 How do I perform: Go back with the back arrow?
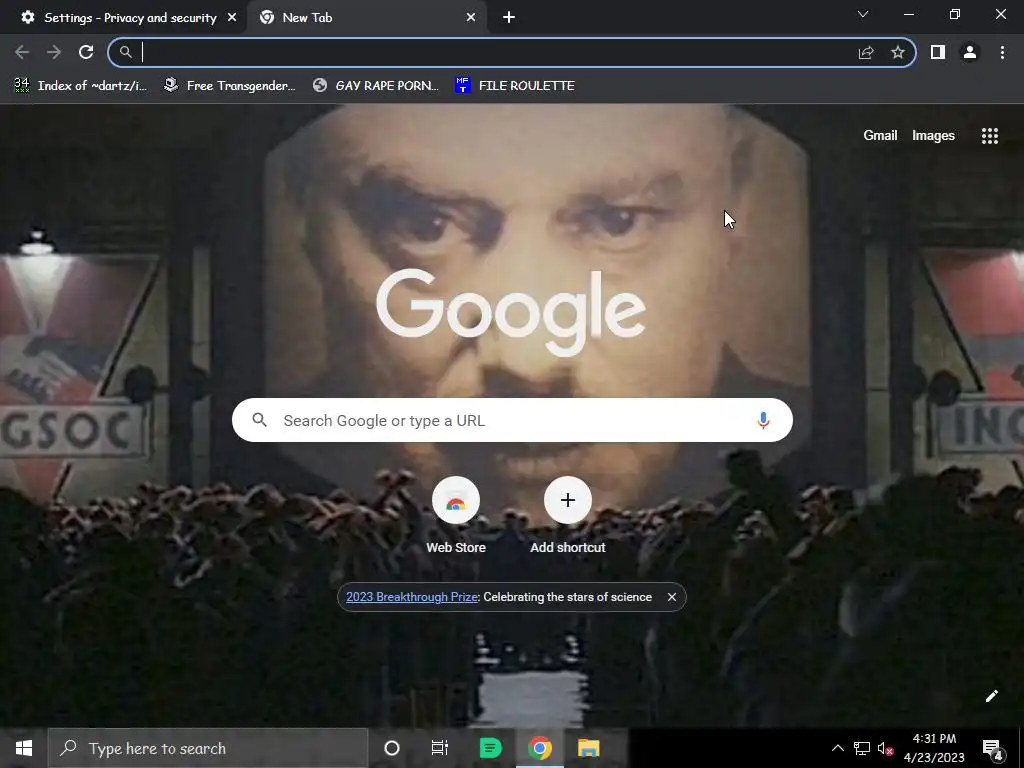pos(22,52)
